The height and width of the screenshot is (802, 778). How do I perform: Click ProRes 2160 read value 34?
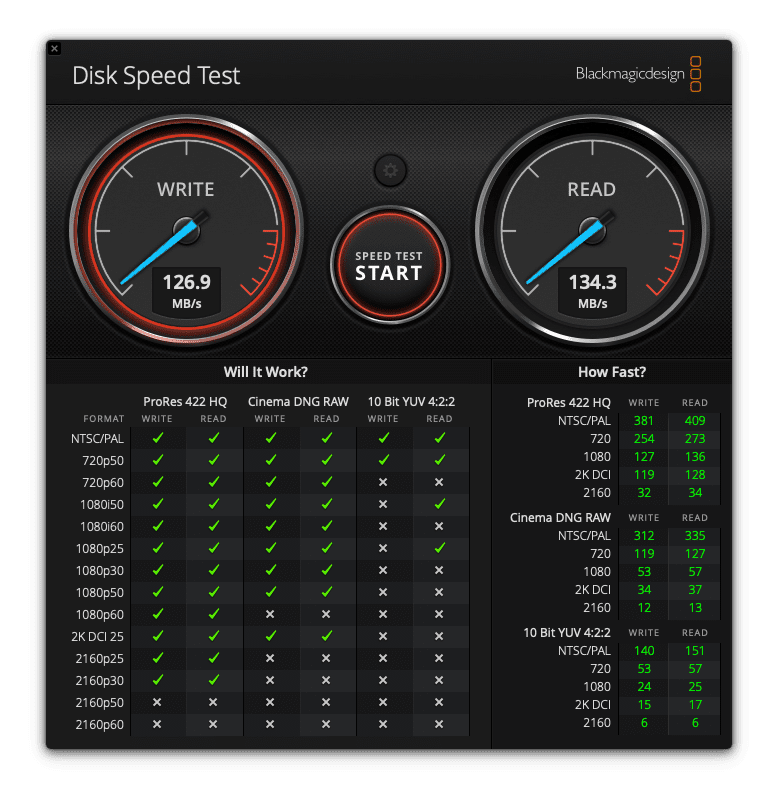(x=695, y=493)
